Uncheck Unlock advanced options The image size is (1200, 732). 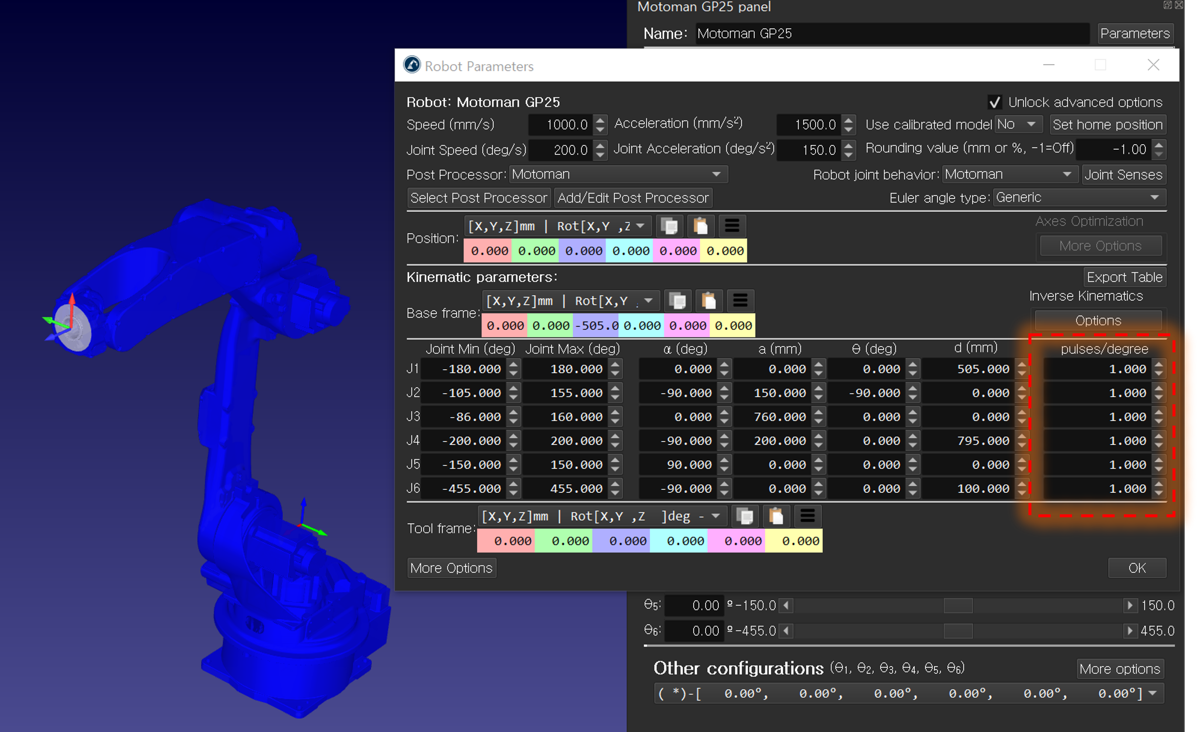(994, 102)
